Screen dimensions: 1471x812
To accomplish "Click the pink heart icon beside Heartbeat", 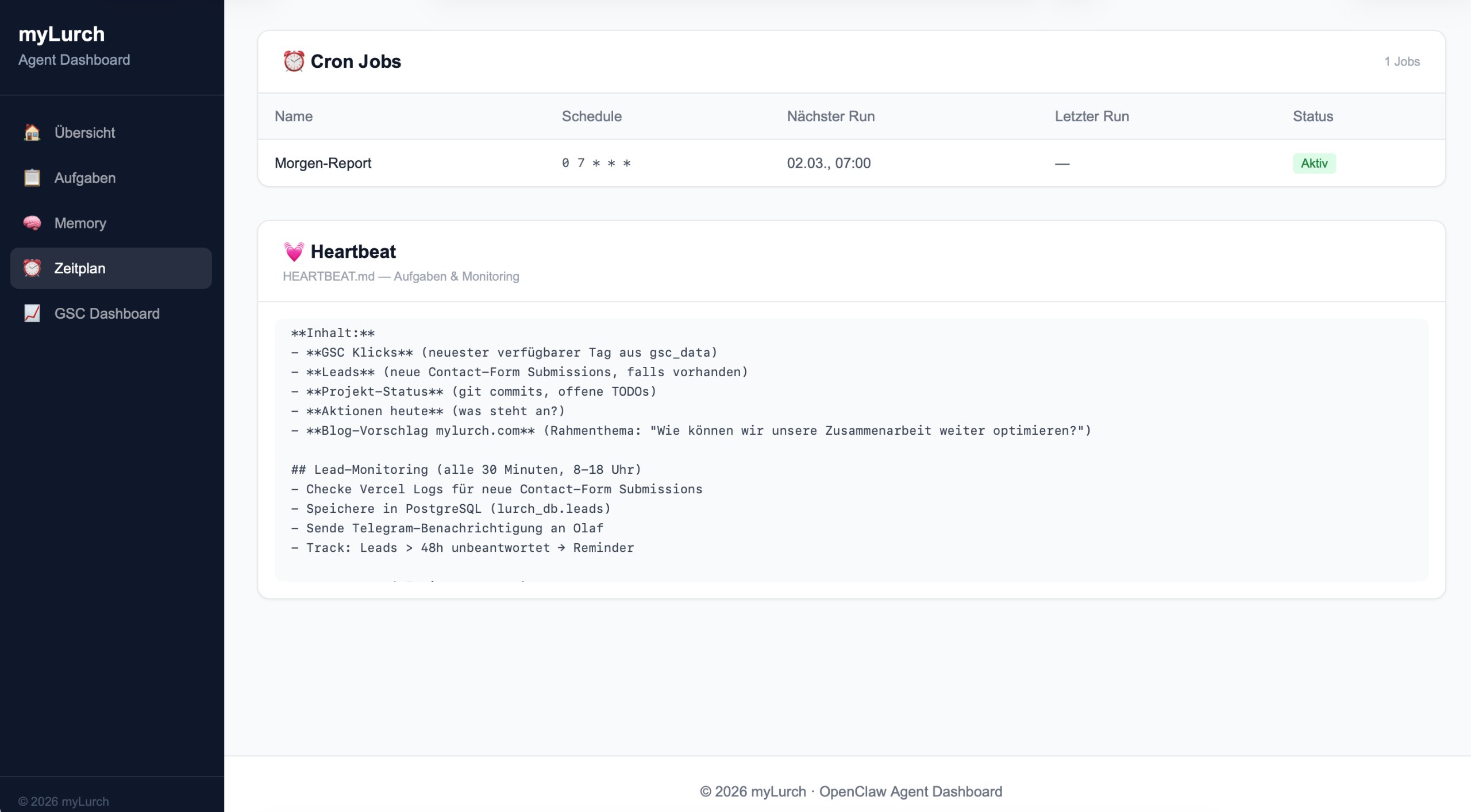I will (x=293, y=252).
